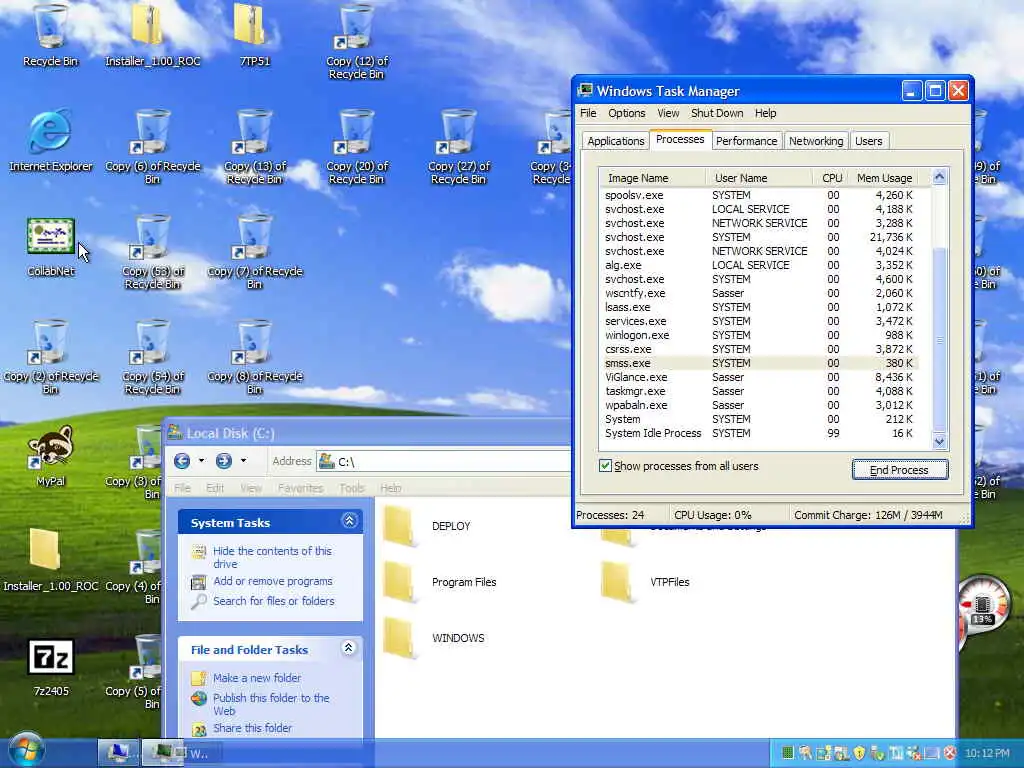Select the System Idle Process row
This screenshot has height=768, width=1024.
(760, 433)
